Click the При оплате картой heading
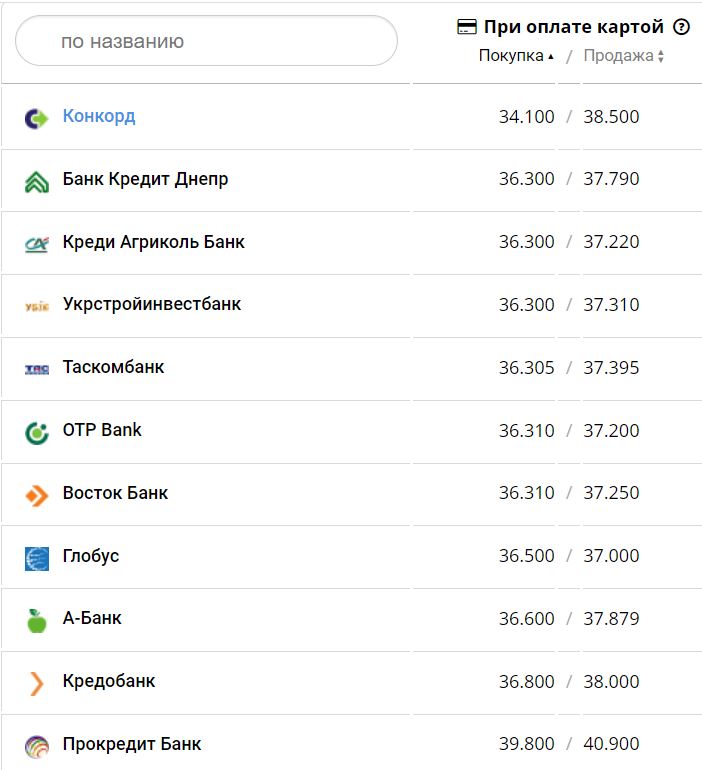The image size is (702, 770). pos(573,27)
